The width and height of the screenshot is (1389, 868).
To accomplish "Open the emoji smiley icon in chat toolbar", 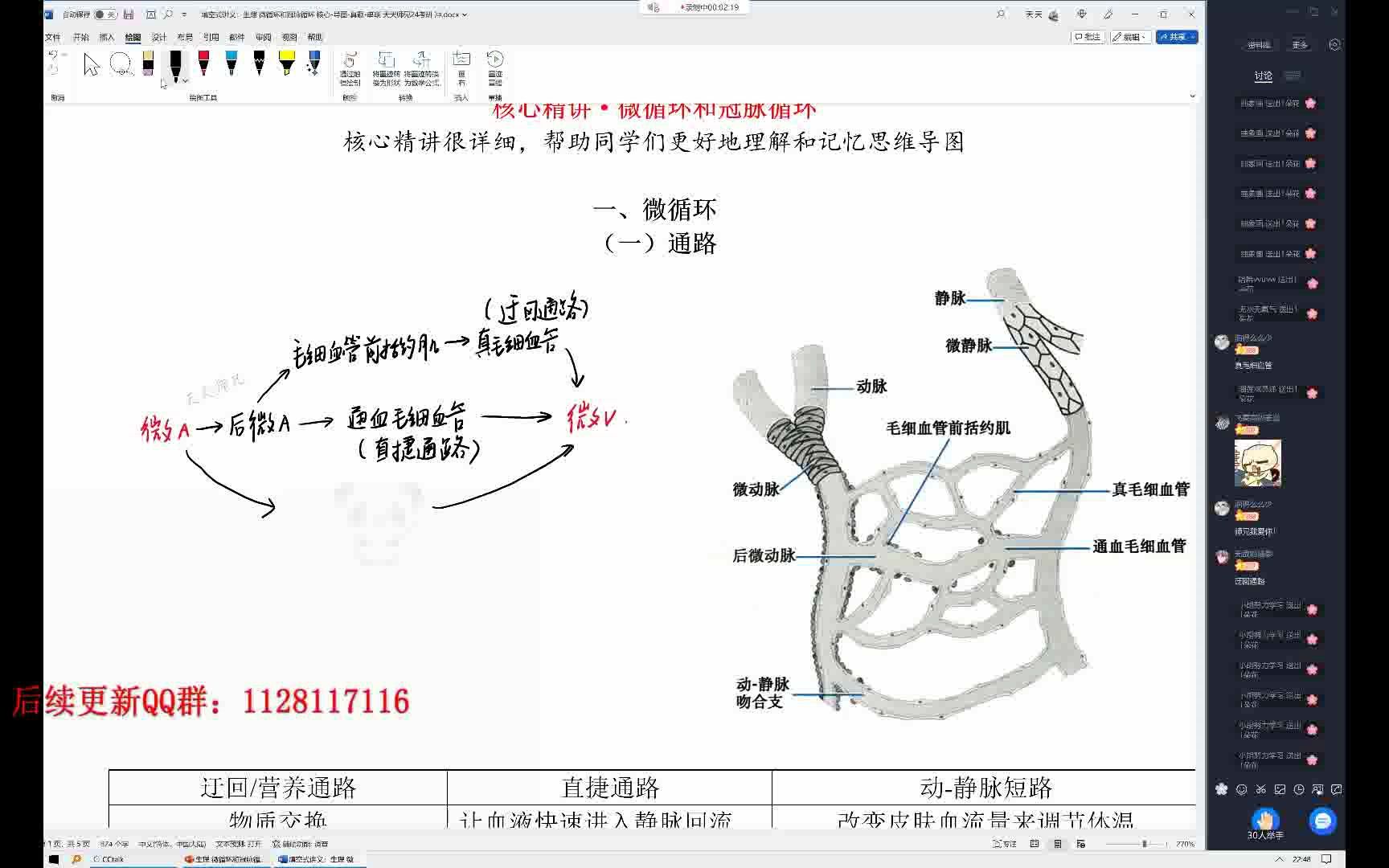I will (1241, 789).
